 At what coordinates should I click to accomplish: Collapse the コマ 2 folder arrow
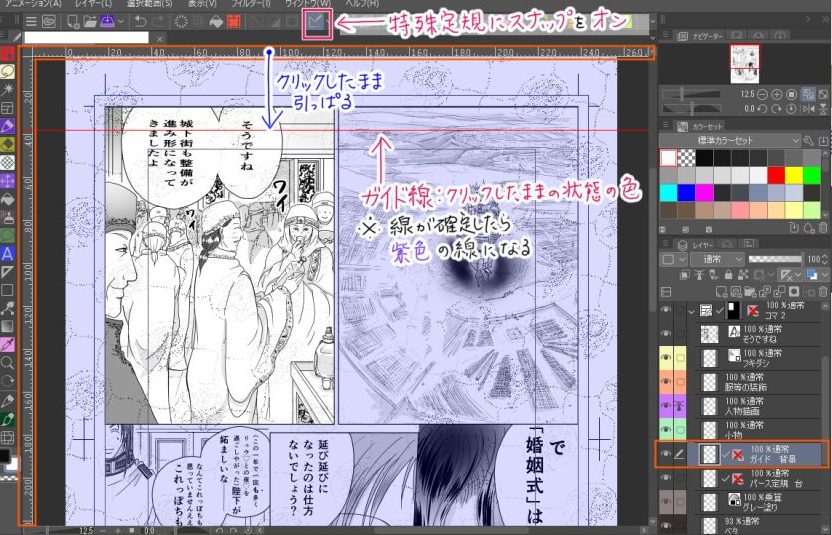[x=691, y=310]
